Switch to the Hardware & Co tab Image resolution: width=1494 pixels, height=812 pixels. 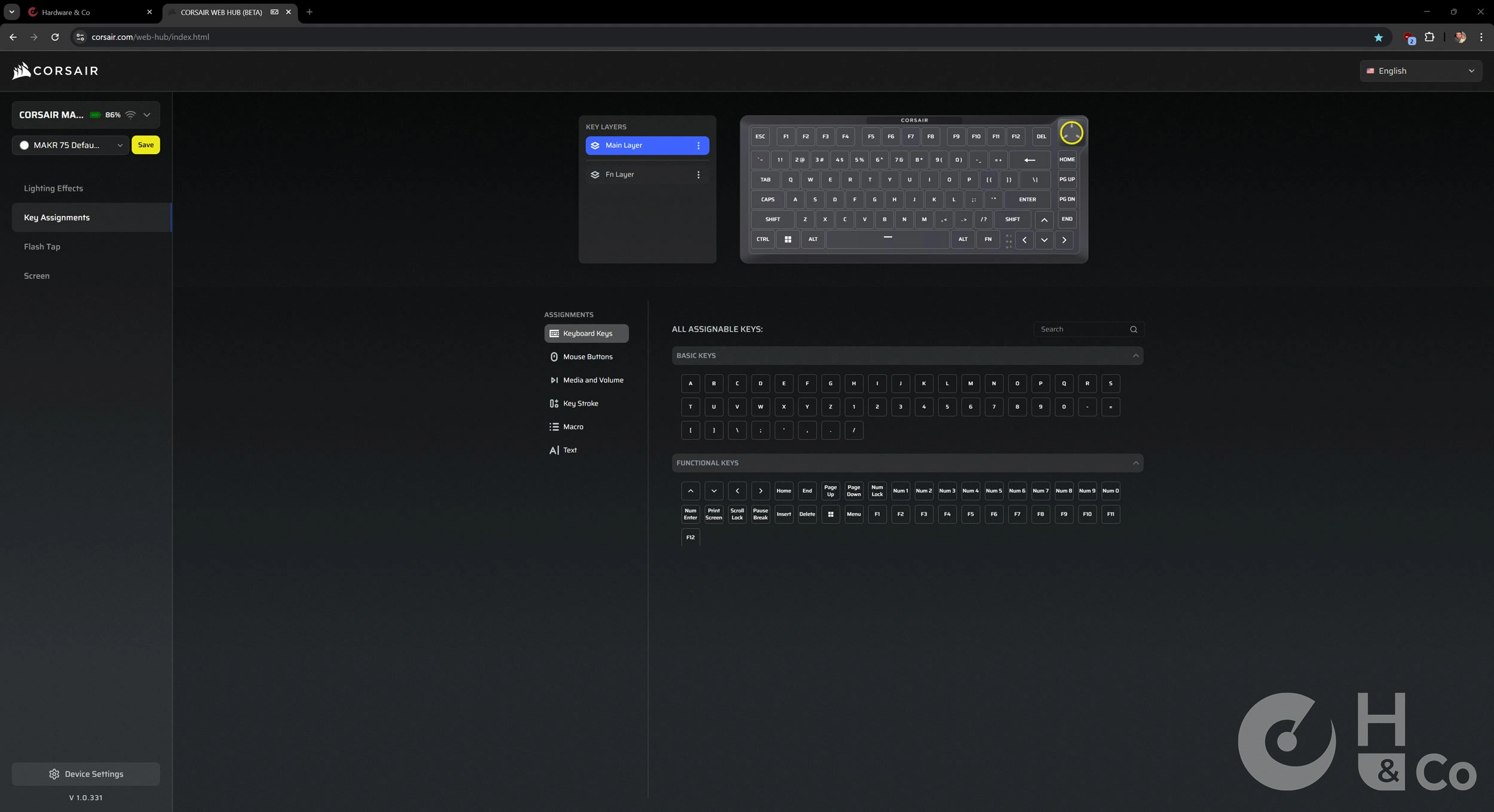[91, 12]
